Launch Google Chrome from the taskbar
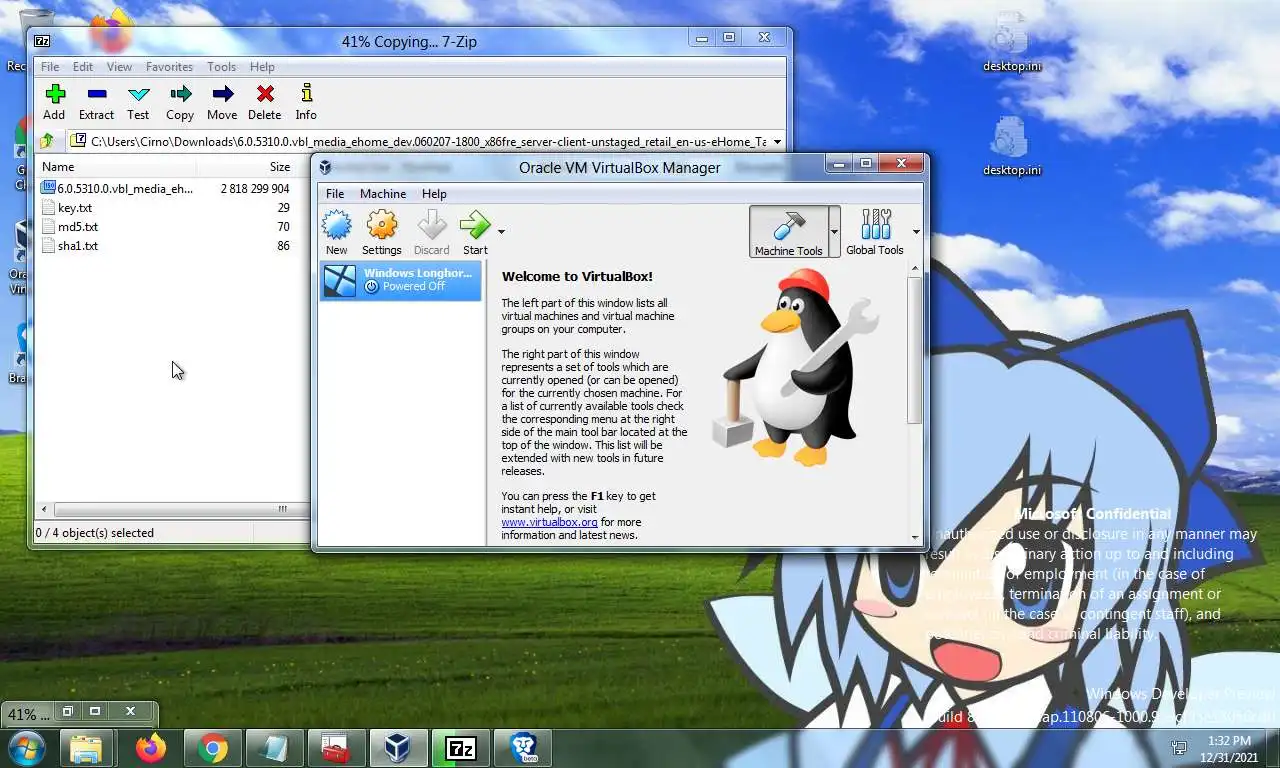1280x768 pixels. tap(212, 748)
